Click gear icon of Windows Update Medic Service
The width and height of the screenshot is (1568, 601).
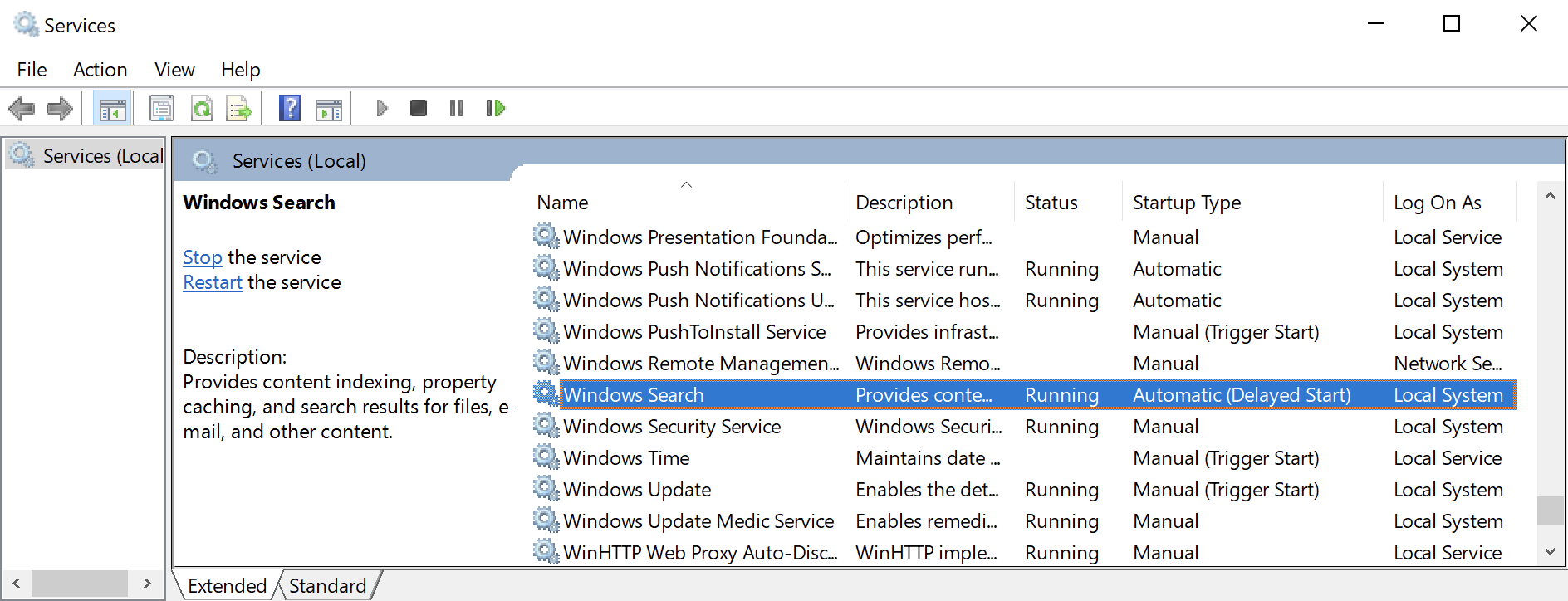tap(546, 520)
